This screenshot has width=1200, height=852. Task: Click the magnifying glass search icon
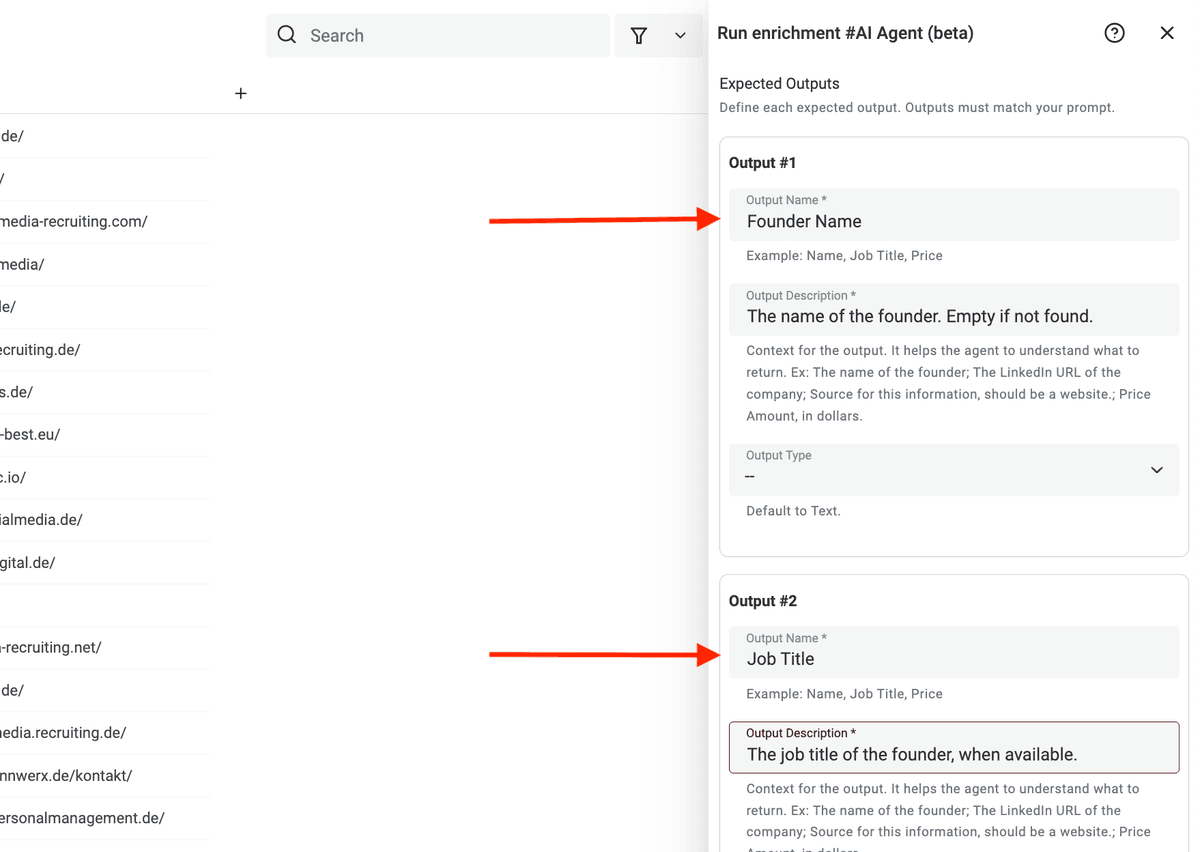(x=287, y=35)
